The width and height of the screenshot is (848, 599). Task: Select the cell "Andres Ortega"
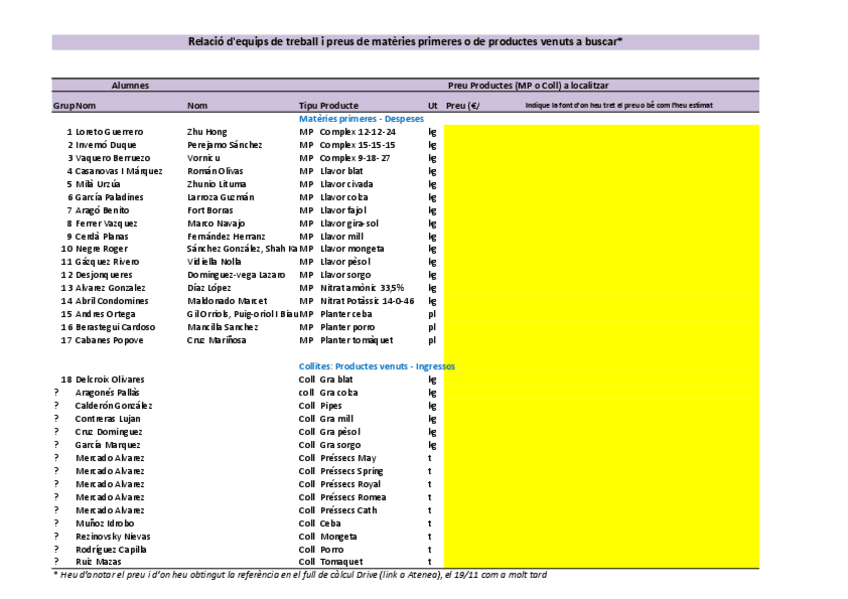click(x=105, y=314)
